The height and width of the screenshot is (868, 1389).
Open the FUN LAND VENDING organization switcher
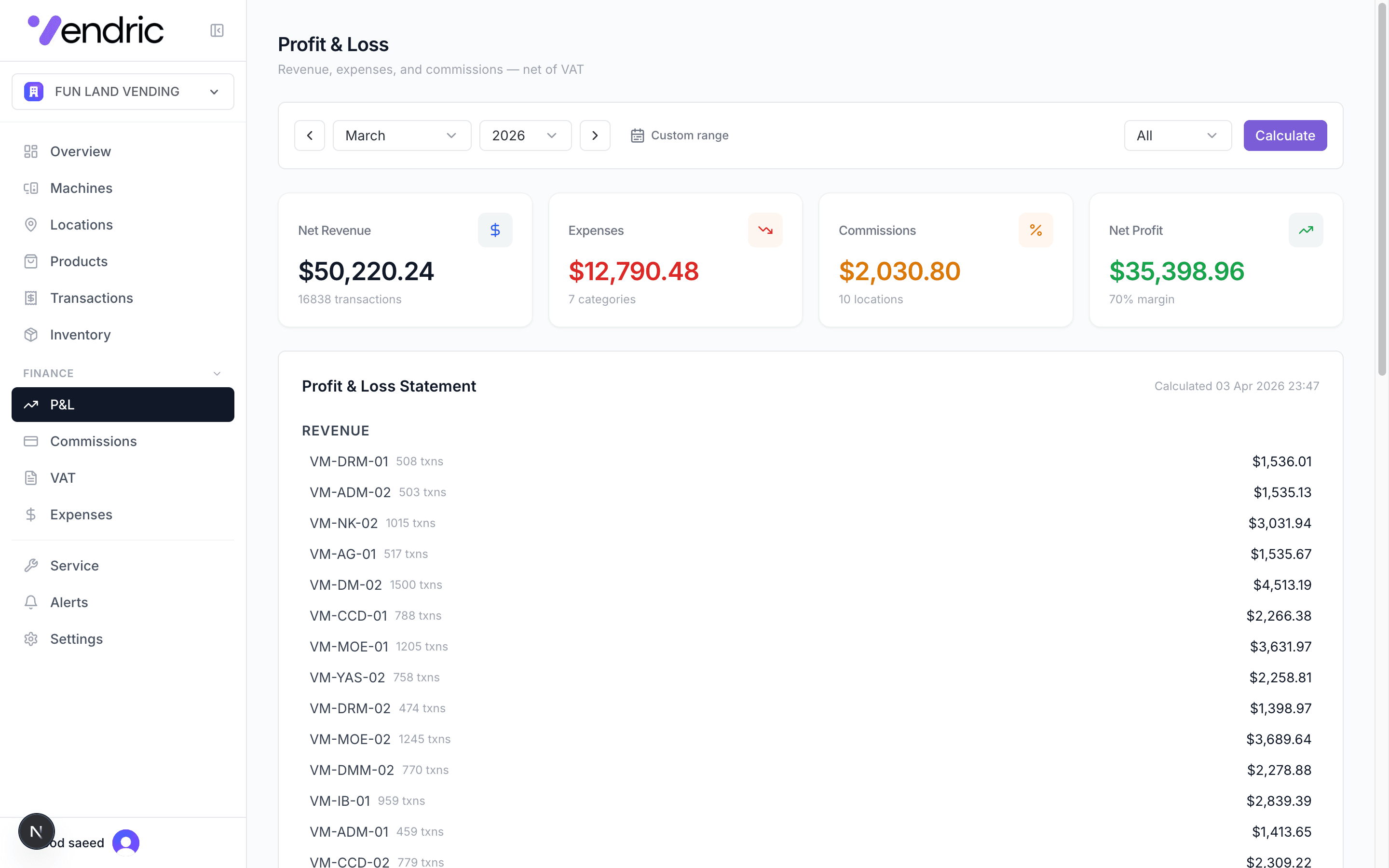(x=122, y=91)
